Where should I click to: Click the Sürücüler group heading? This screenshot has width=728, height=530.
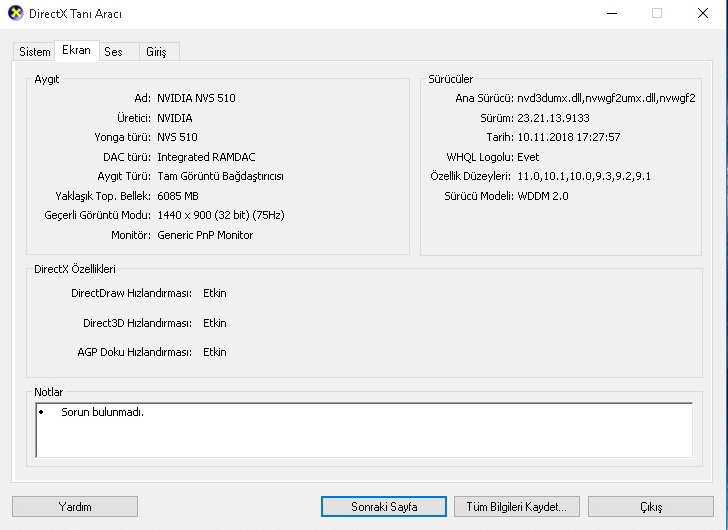click(x=450, y=79)
